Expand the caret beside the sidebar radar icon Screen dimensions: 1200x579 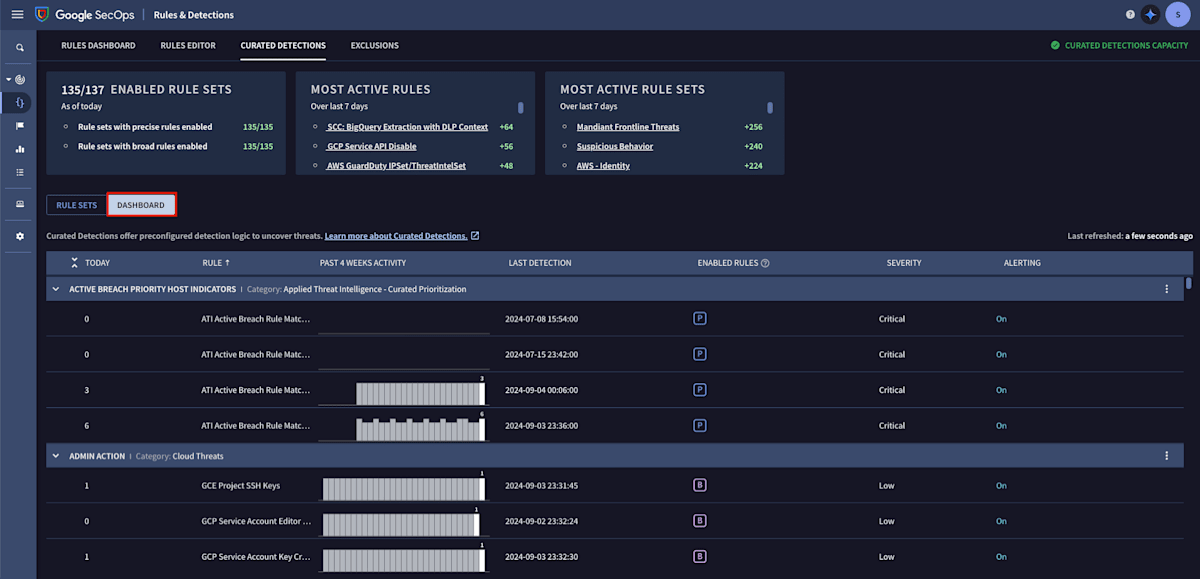(9, 79)
